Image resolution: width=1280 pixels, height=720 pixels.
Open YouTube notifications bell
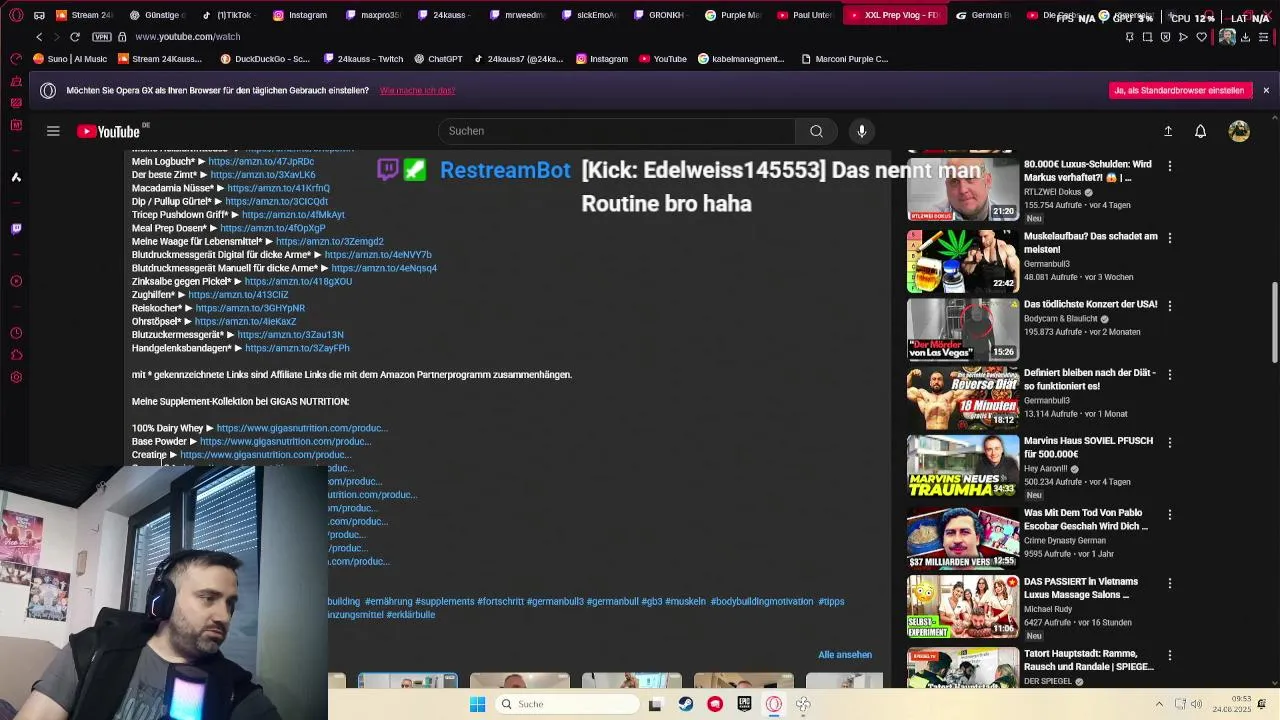pyautogui.click(x=1200, y=131)
